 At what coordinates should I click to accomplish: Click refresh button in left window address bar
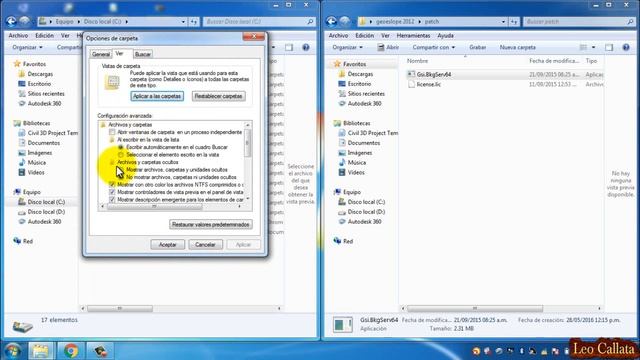194,21
